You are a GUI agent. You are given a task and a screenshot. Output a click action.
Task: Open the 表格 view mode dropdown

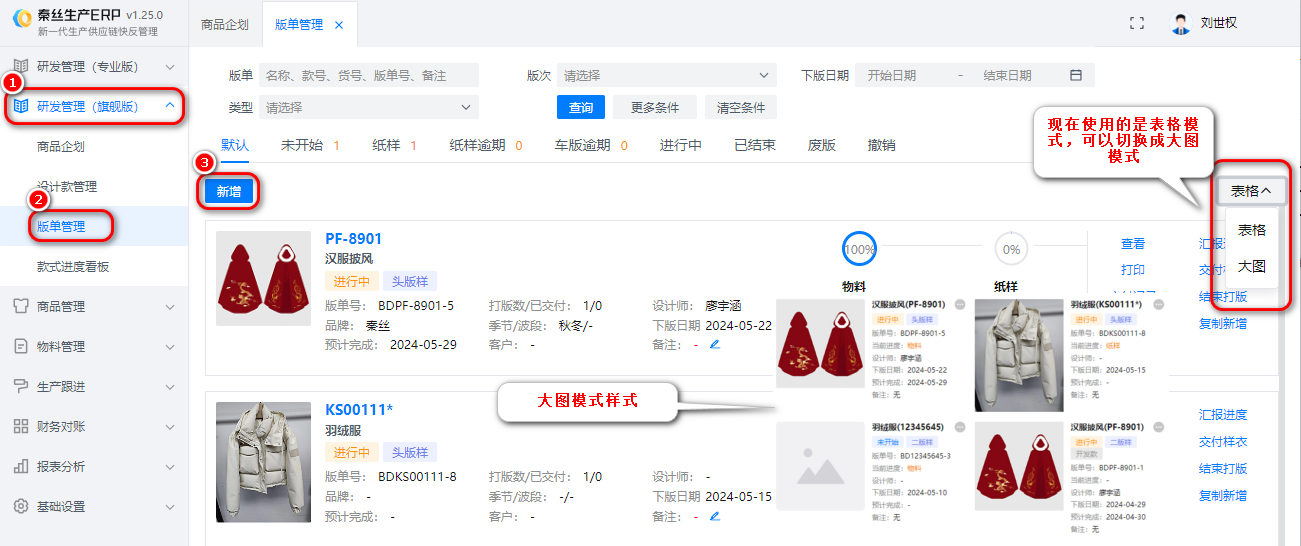(x=1251, y=190)
